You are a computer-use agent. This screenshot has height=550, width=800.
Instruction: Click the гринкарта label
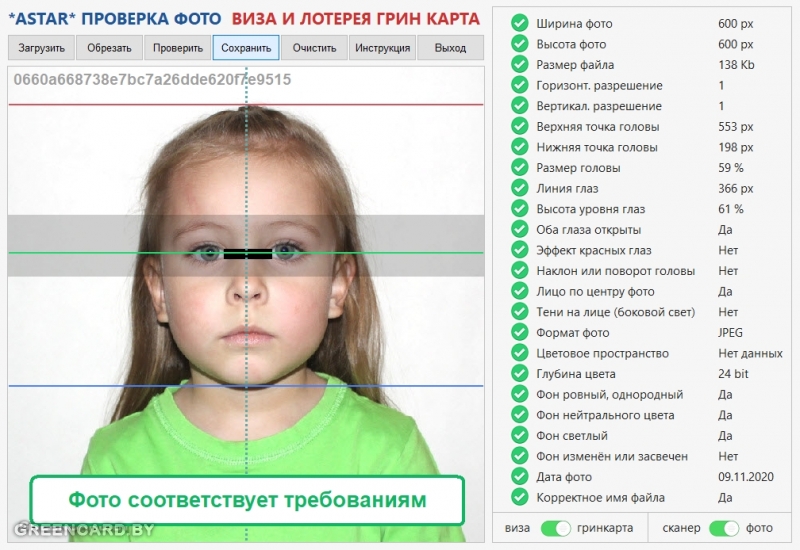[605, 528]
